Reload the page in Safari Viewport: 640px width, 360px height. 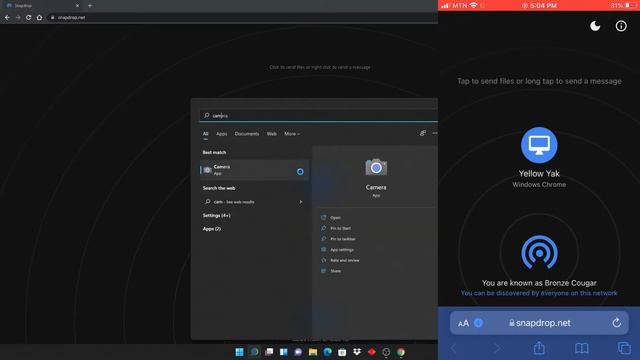(616, 323)
